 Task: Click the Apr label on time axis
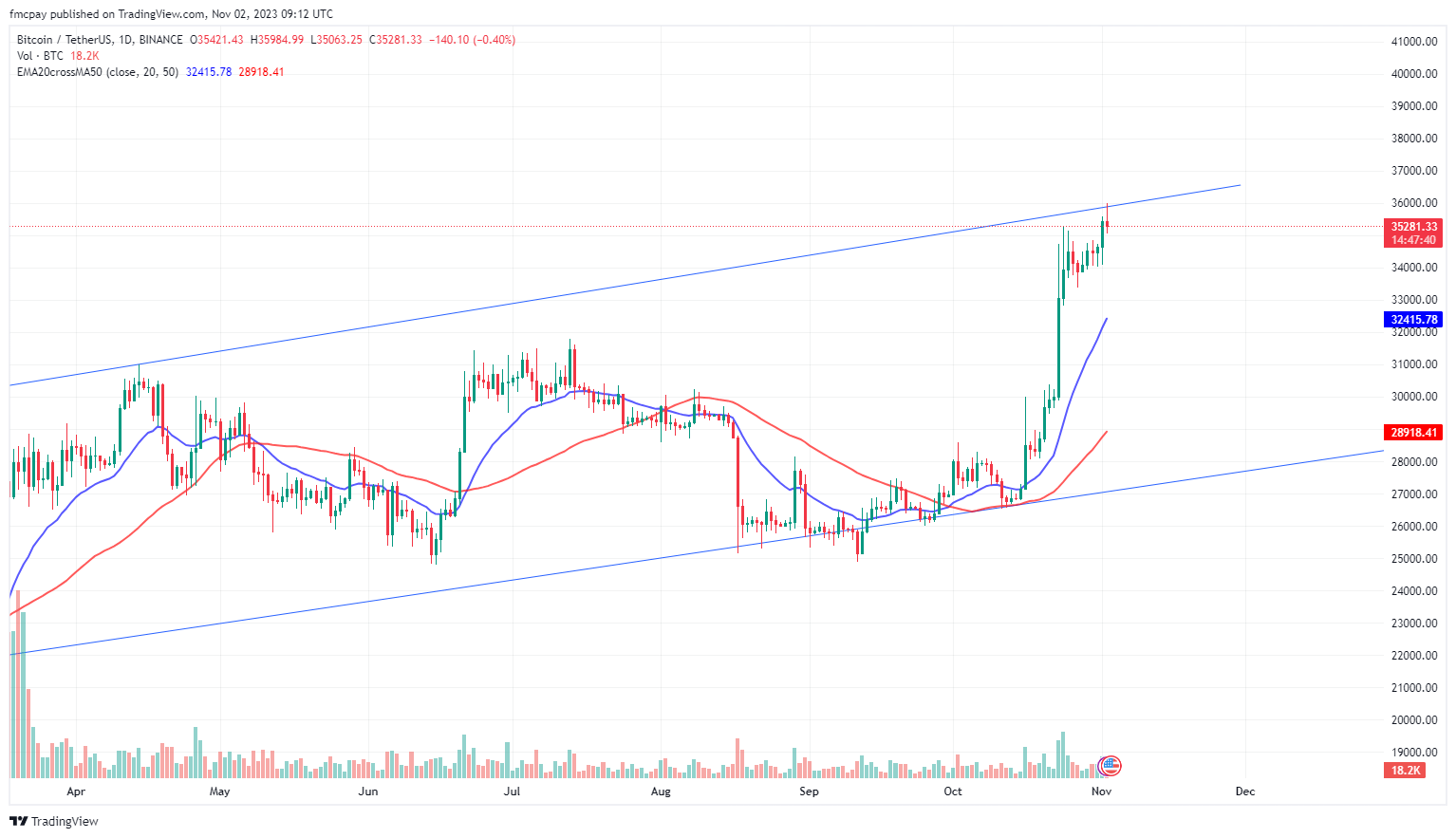pos(76,791)
